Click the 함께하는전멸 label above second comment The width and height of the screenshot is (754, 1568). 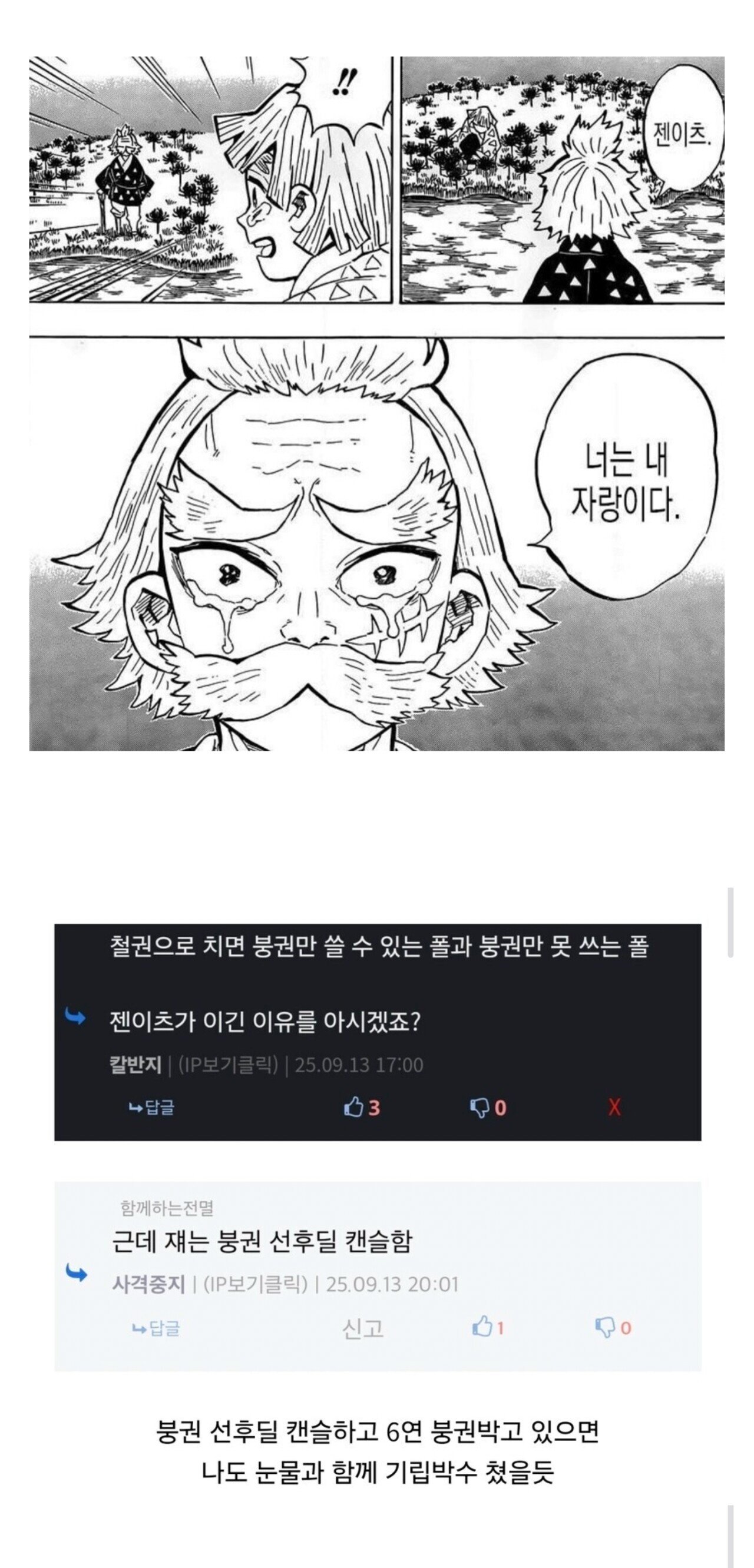[167, 1208]
